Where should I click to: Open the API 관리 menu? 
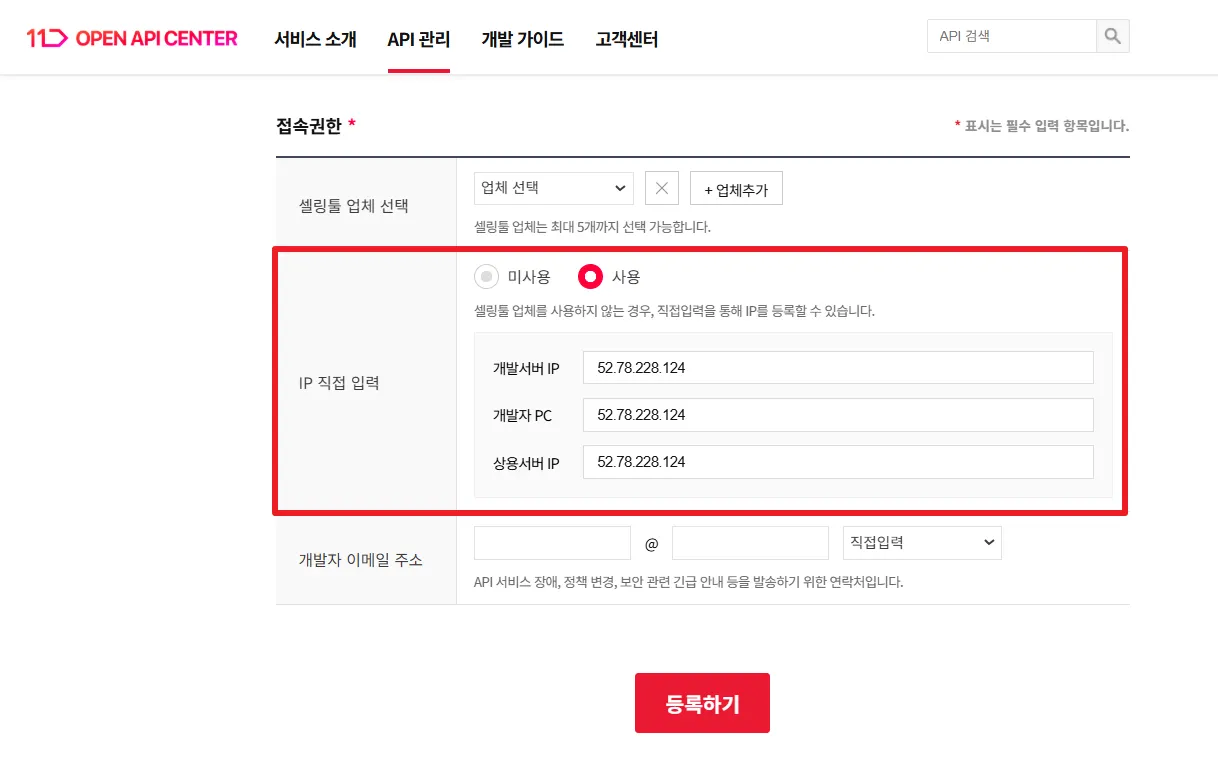pos(419,39)
